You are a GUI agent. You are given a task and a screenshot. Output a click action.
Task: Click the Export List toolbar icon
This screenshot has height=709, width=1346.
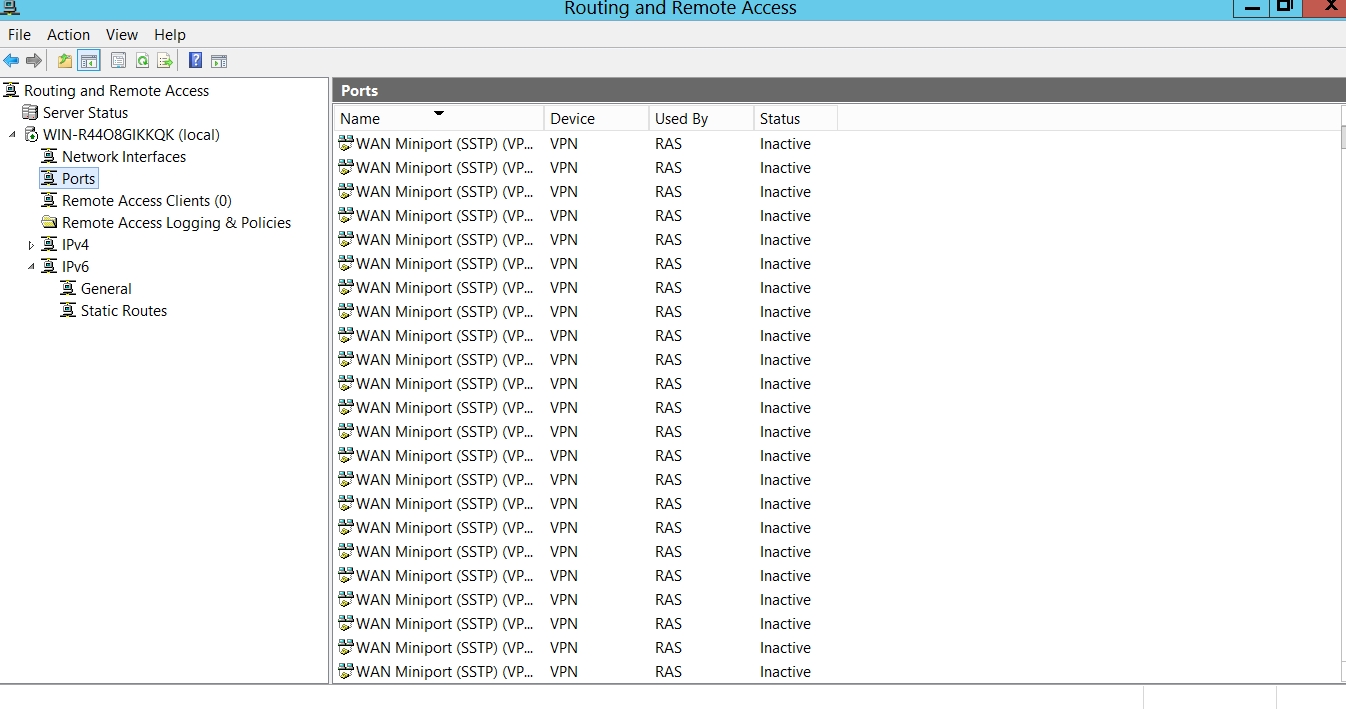[x=165, y=61]
